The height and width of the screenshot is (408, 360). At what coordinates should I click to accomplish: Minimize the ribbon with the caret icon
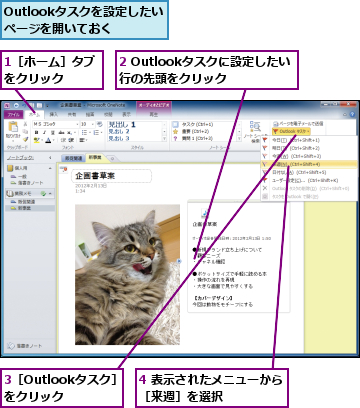point(345,114)
